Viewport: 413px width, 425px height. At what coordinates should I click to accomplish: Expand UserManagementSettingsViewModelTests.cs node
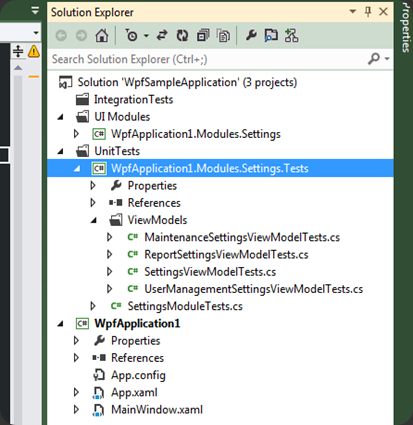(x=109, y=289)
